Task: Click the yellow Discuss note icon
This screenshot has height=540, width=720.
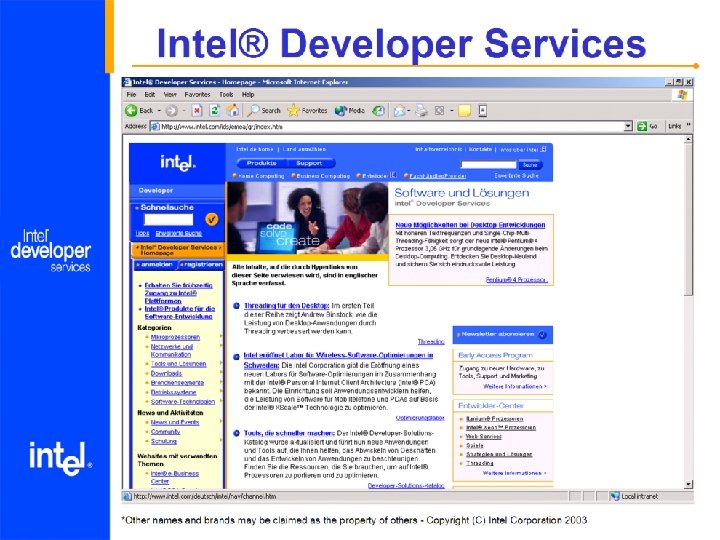Action: [x=464, y=111]
